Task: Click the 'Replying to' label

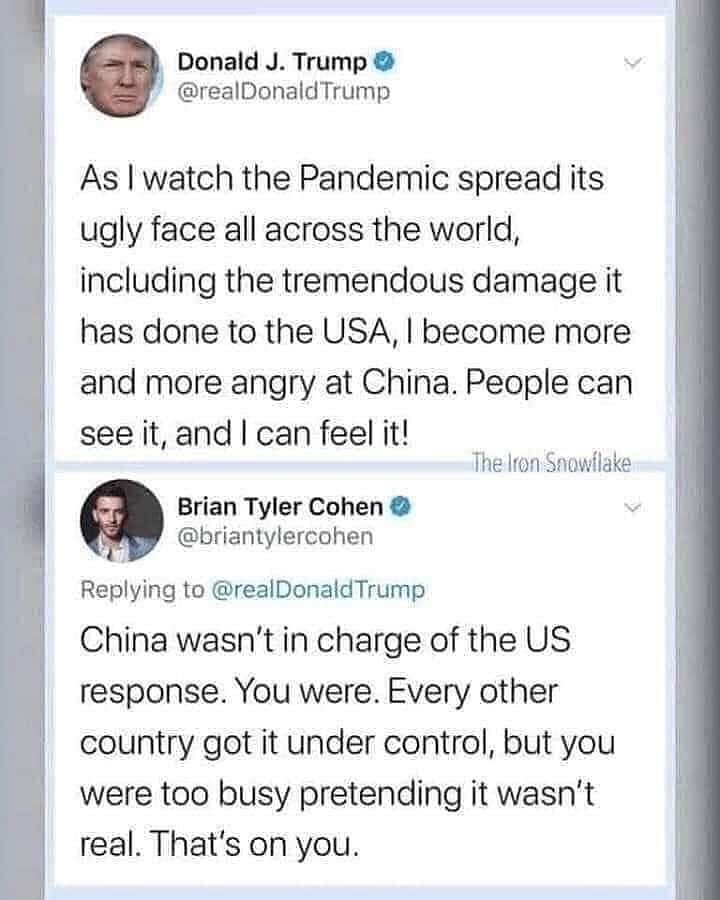Action: (142, 591)
